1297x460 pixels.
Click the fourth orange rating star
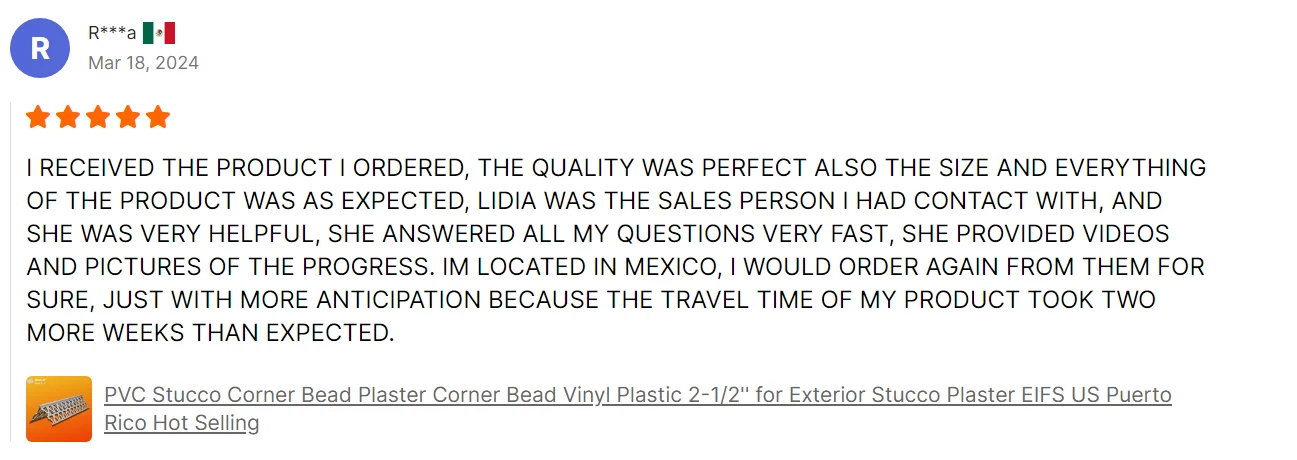click(128, 118)
